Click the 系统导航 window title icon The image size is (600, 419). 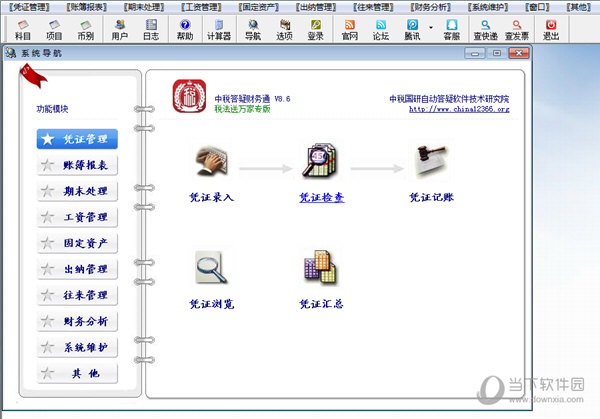[x=11, y=53]
